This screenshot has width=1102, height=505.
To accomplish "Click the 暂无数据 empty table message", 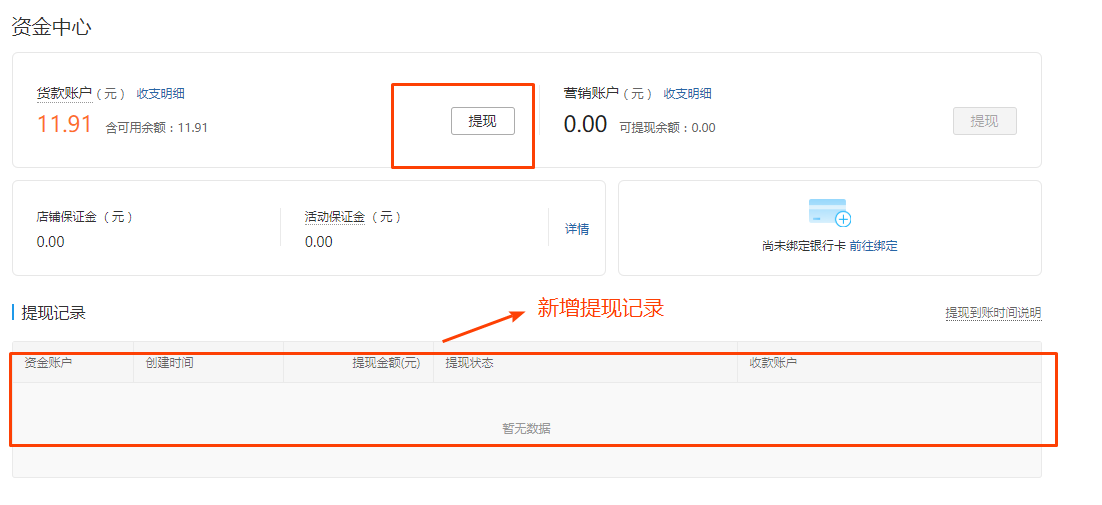I will click(x=526, y=429).
